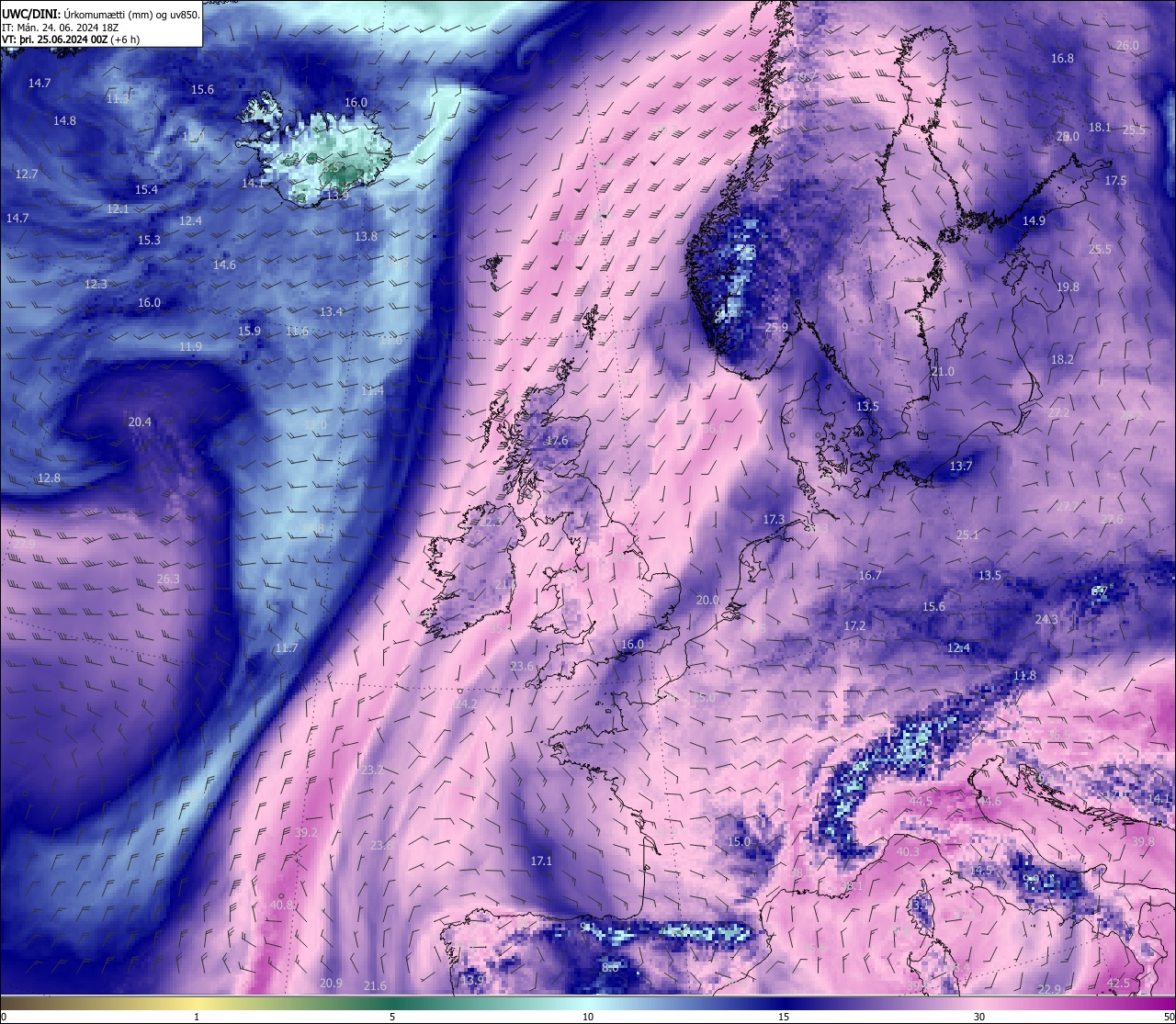Image resolution: width=1176 pixels, height=1024 pixels.
Task: Click the 40.8 value label
Action: click(x=281, y=905)
